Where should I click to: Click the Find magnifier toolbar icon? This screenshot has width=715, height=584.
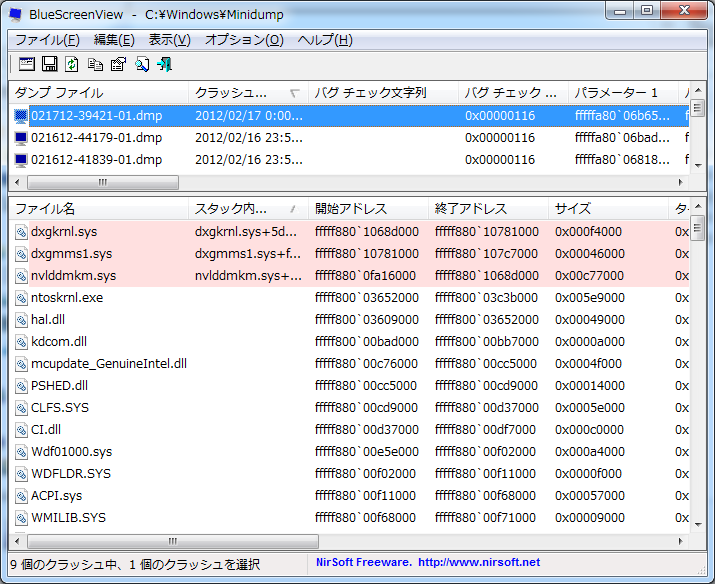tap(141, 64)
